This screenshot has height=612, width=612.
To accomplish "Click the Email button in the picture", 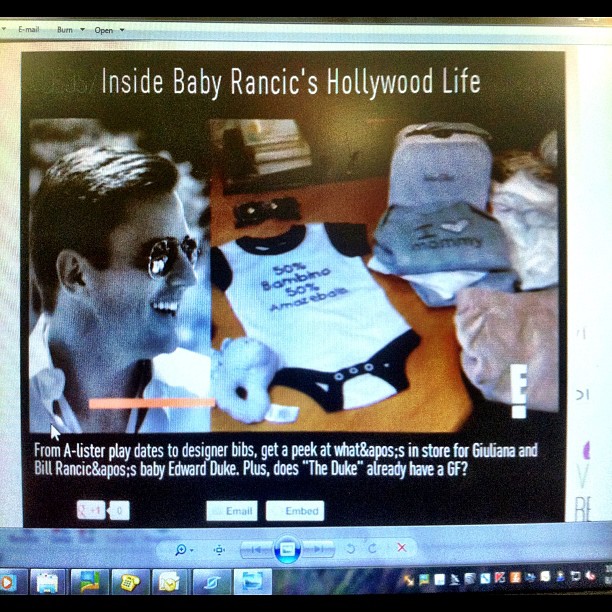I will pyautogui.click(x=232, y=511).
